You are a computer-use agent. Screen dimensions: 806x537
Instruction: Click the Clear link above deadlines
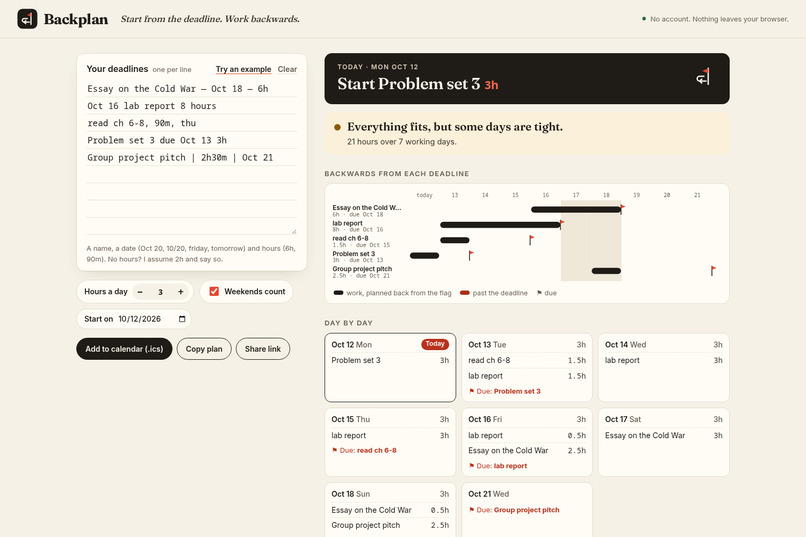pyautogui.click(x=287, y=69)
